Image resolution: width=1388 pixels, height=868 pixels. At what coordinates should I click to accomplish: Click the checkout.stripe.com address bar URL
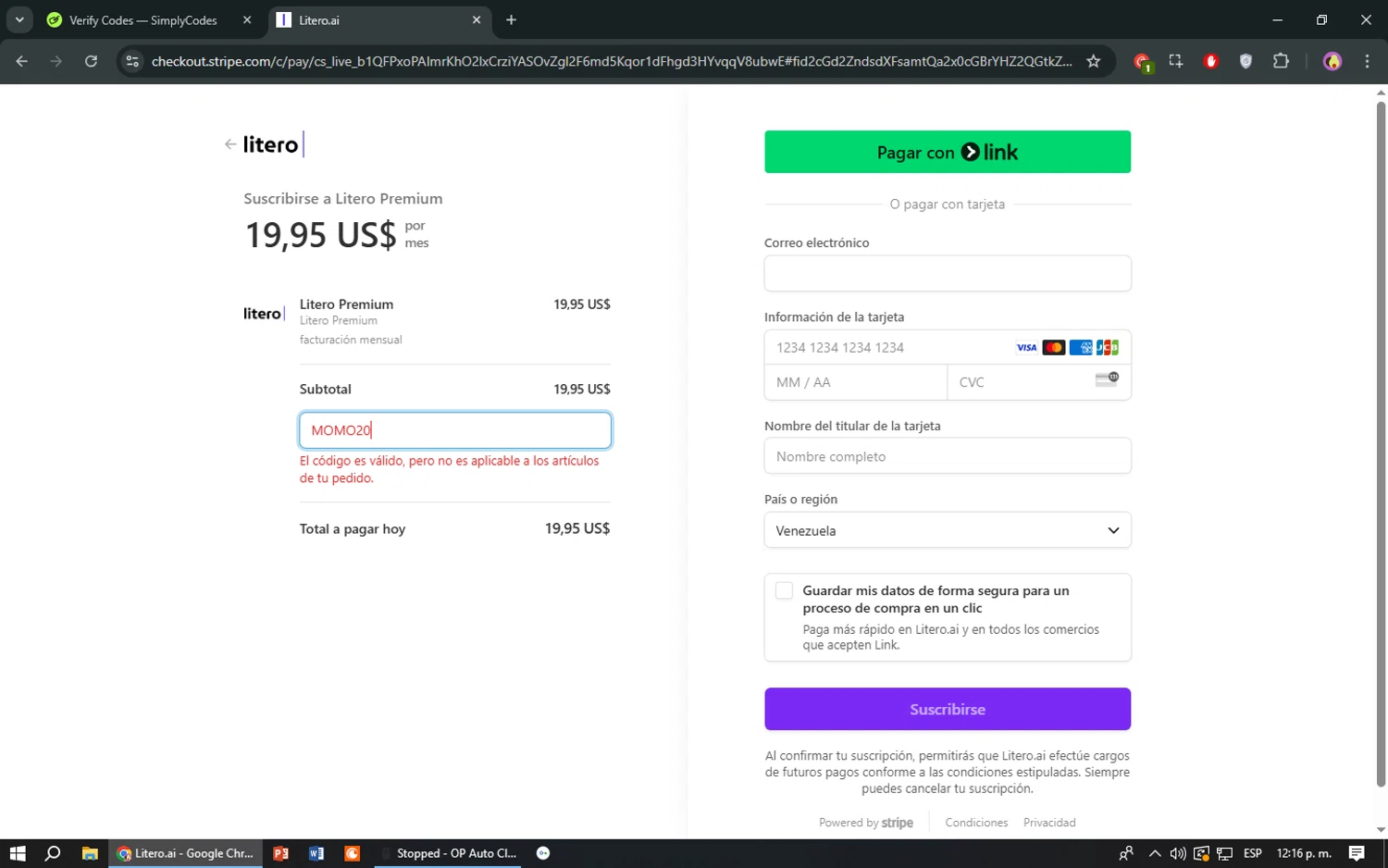612,61
